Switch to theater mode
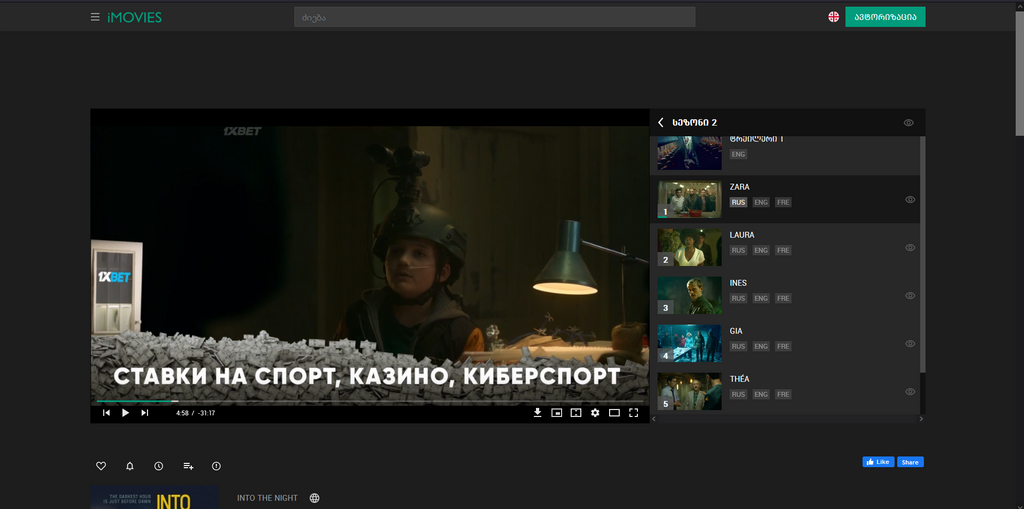The width and height of the screenshot is (1024, 509). 614,412
